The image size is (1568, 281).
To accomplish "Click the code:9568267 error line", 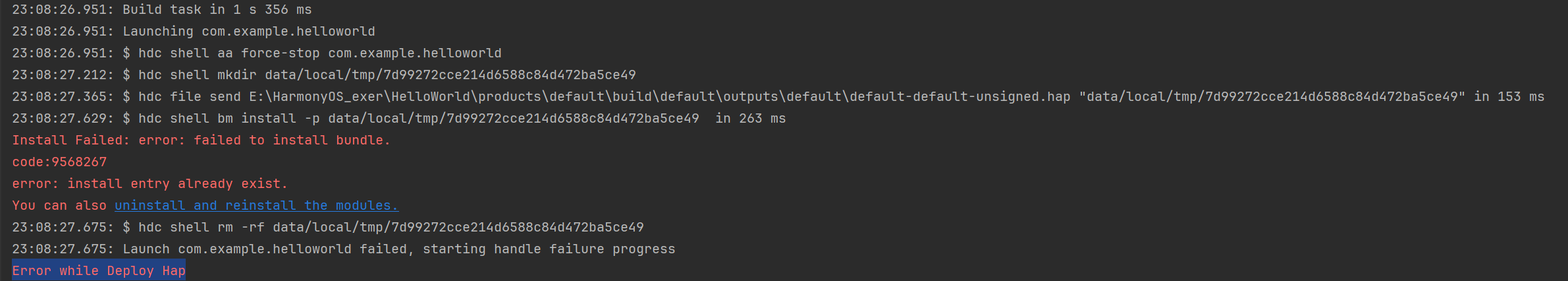I will click(59, 162).
